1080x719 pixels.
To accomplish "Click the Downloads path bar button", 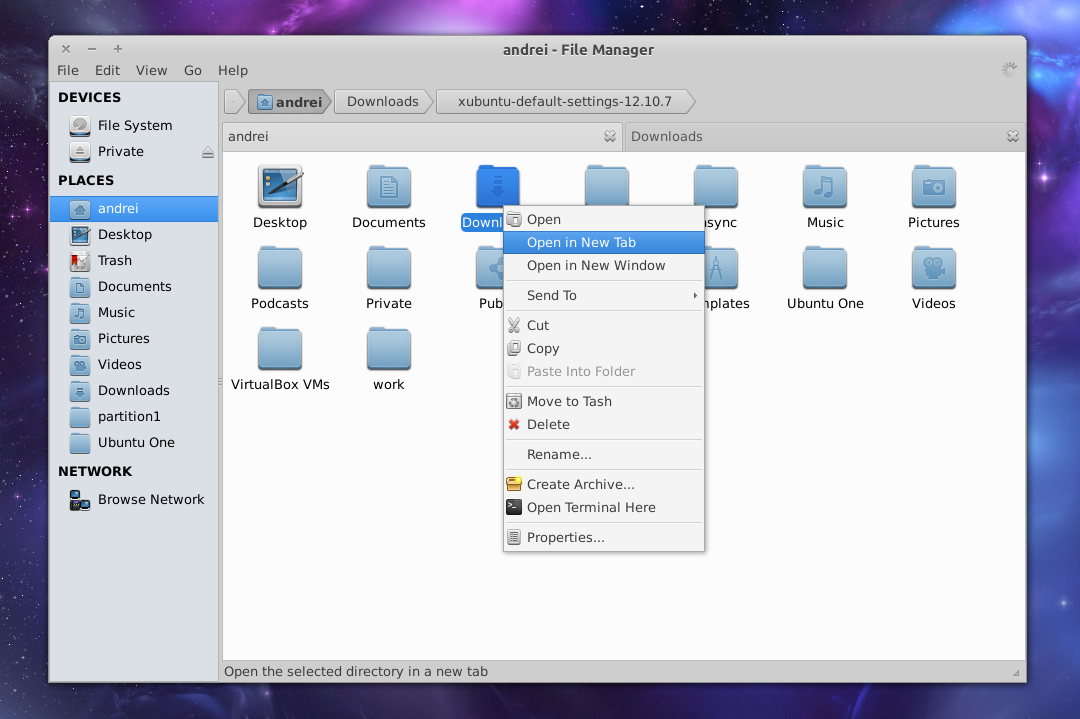I will 382,101.
